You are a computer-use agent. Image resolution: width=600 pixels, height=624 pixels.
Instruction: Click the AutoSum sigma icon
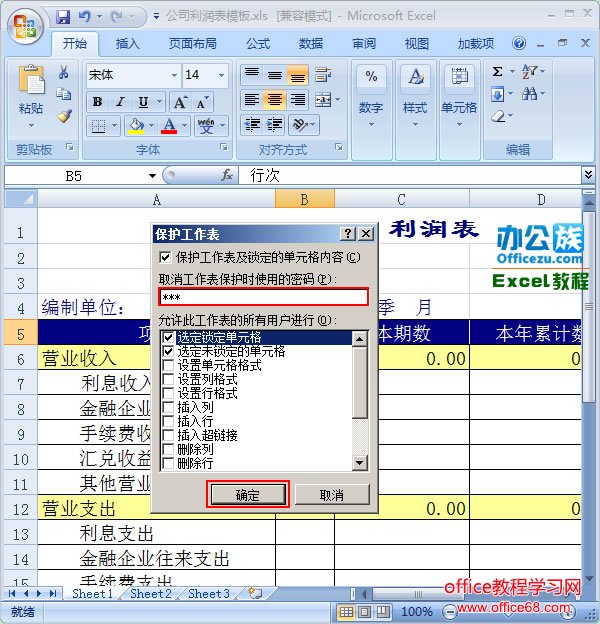tap(497, 72)
